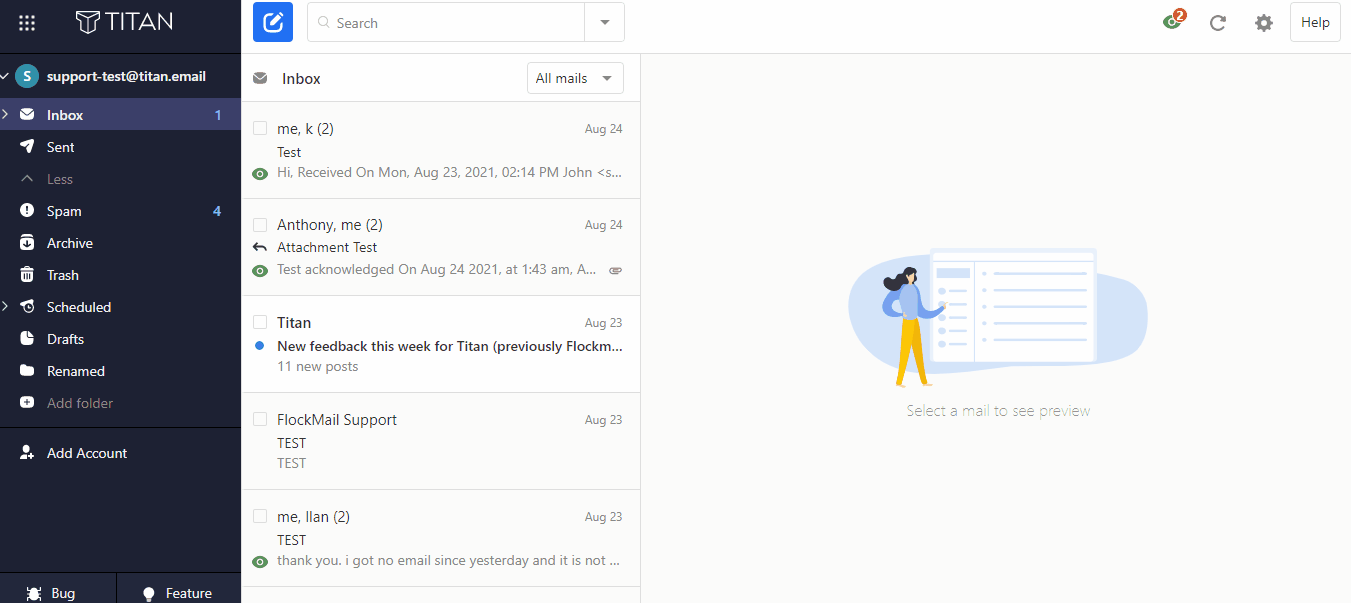This screenshot has height=603, width=1351.
Task: Open the Sent folder
Action: coord(120,147)
